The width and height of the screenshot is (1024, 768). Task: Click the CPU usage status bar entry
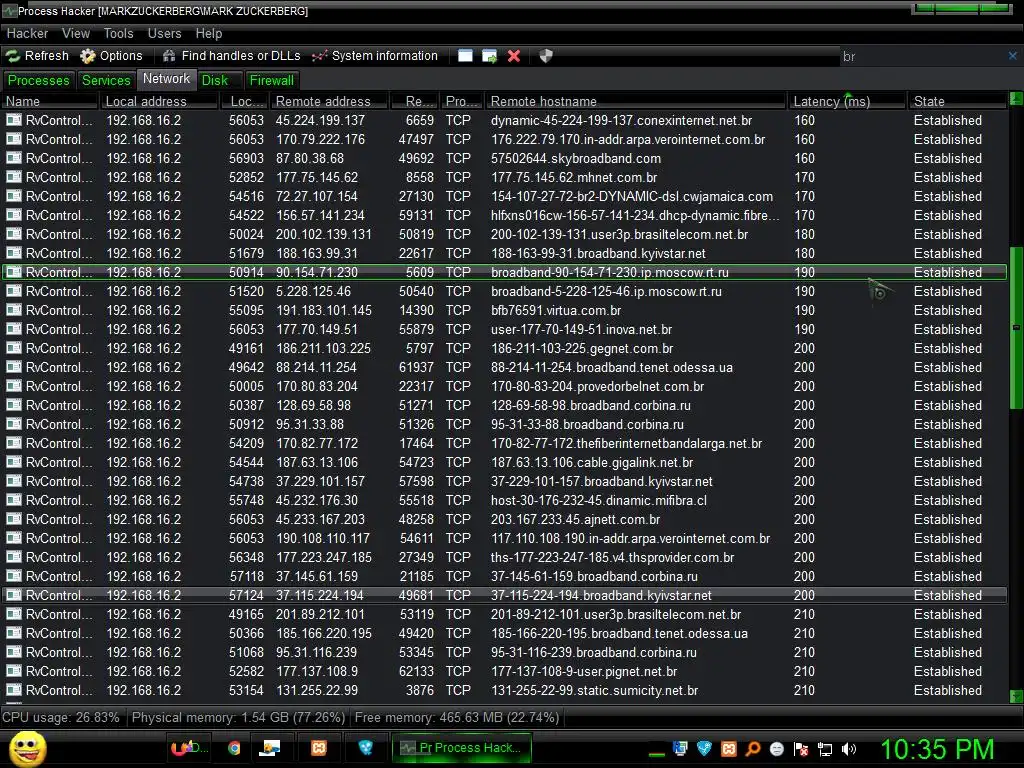tap(61, 717)
